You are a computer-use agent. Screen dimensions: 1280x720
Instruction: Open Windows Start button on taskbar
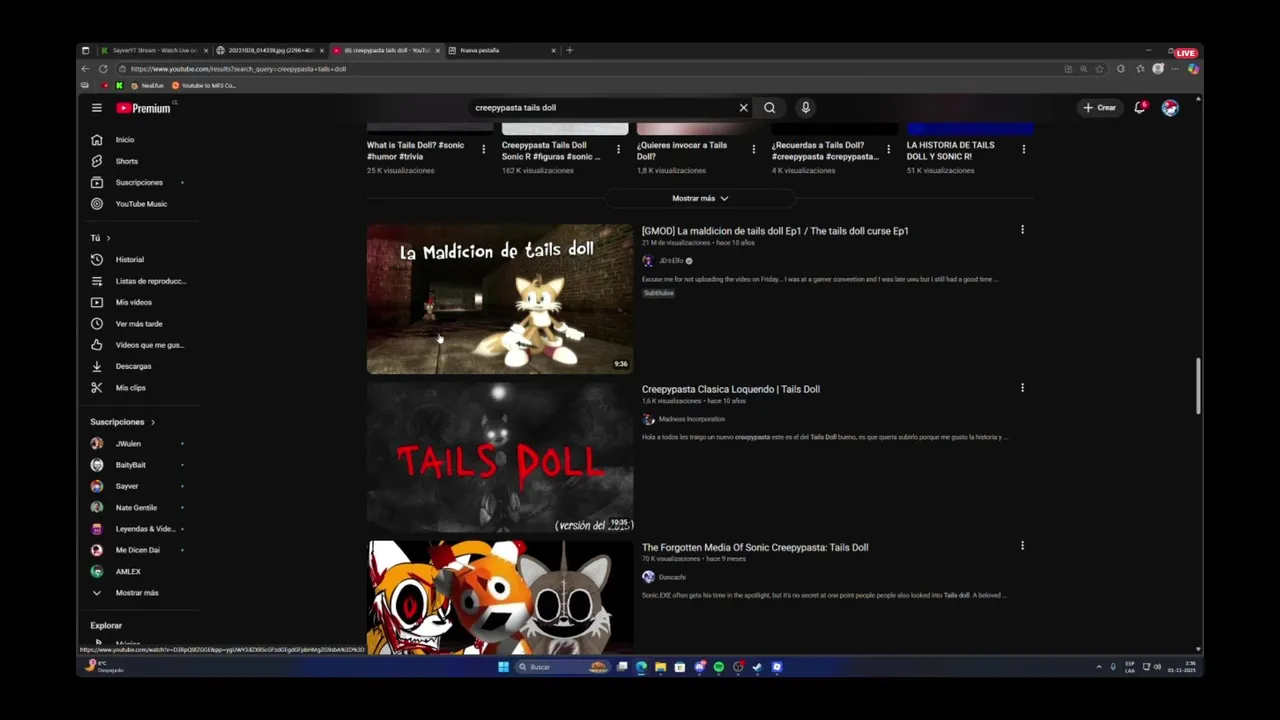coord(503,667)
